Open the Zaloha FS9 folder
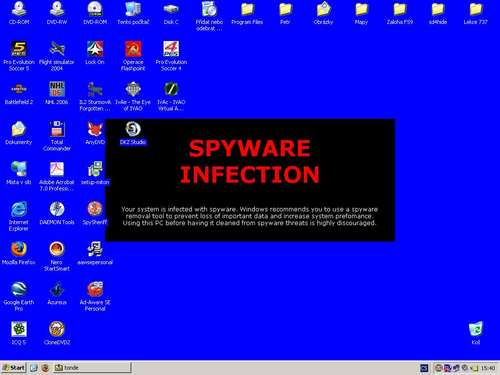The height and width of the screenshot is (375, 500). 399,9
